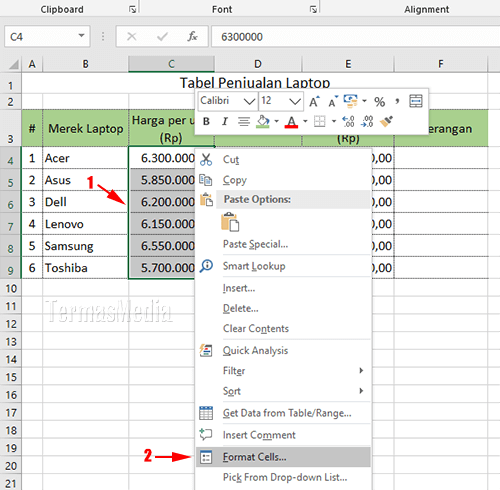Open Clipboard group dialog launcher
The width and height of the screenshot is (500, 490).
pos(132,9)
